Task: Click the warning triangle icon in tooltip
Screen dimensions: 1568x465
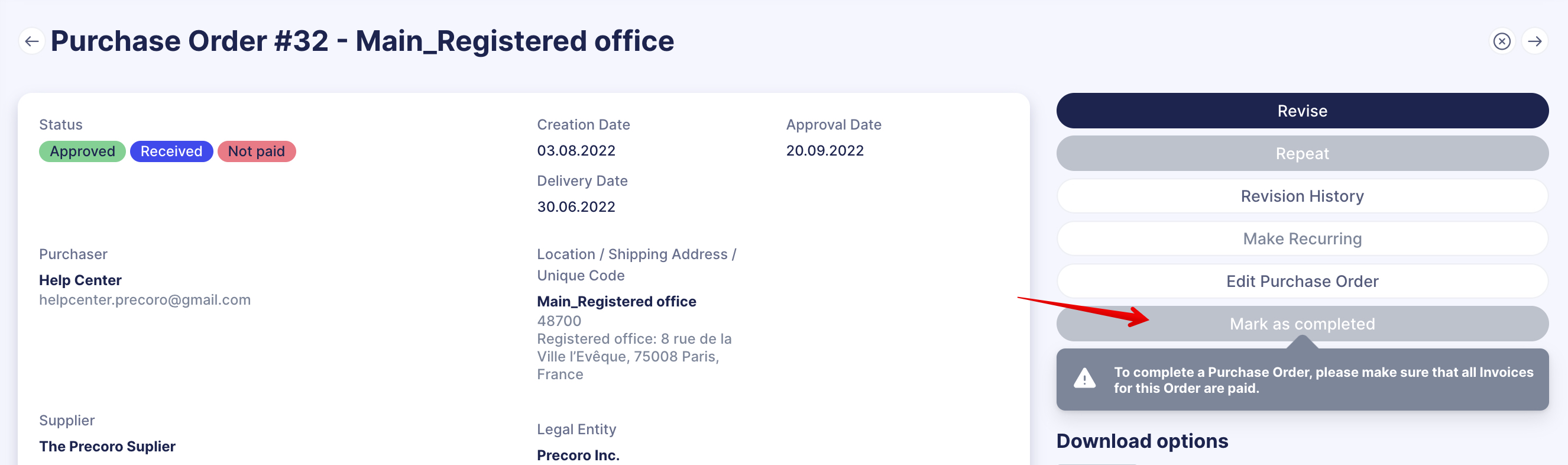Action: [x=1084, y=379]
